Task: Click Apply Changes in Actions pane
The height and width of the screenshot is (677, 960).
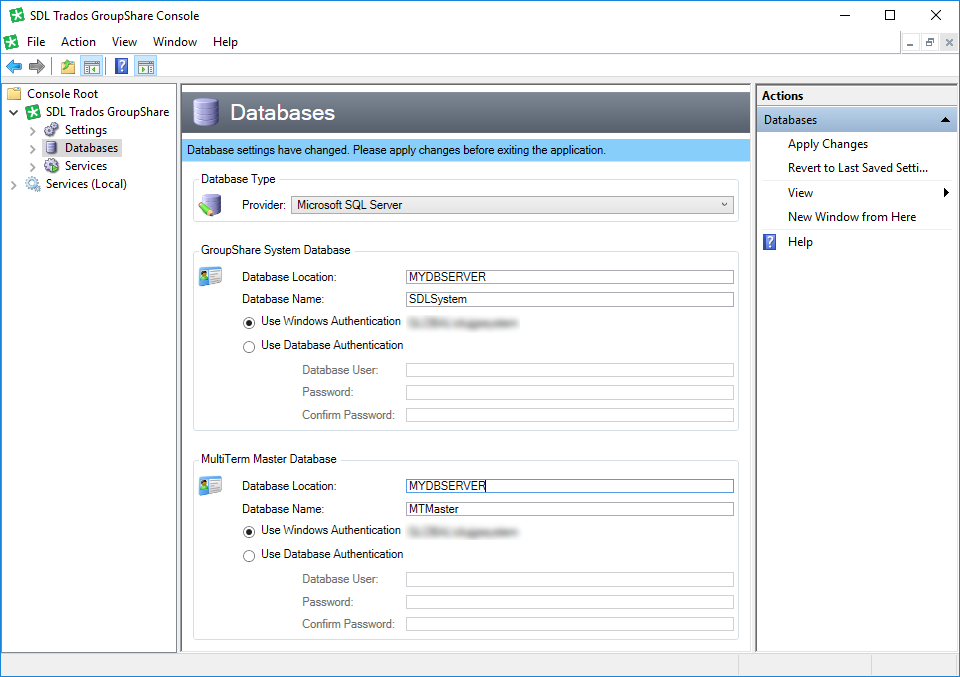Action: point(827,144)
